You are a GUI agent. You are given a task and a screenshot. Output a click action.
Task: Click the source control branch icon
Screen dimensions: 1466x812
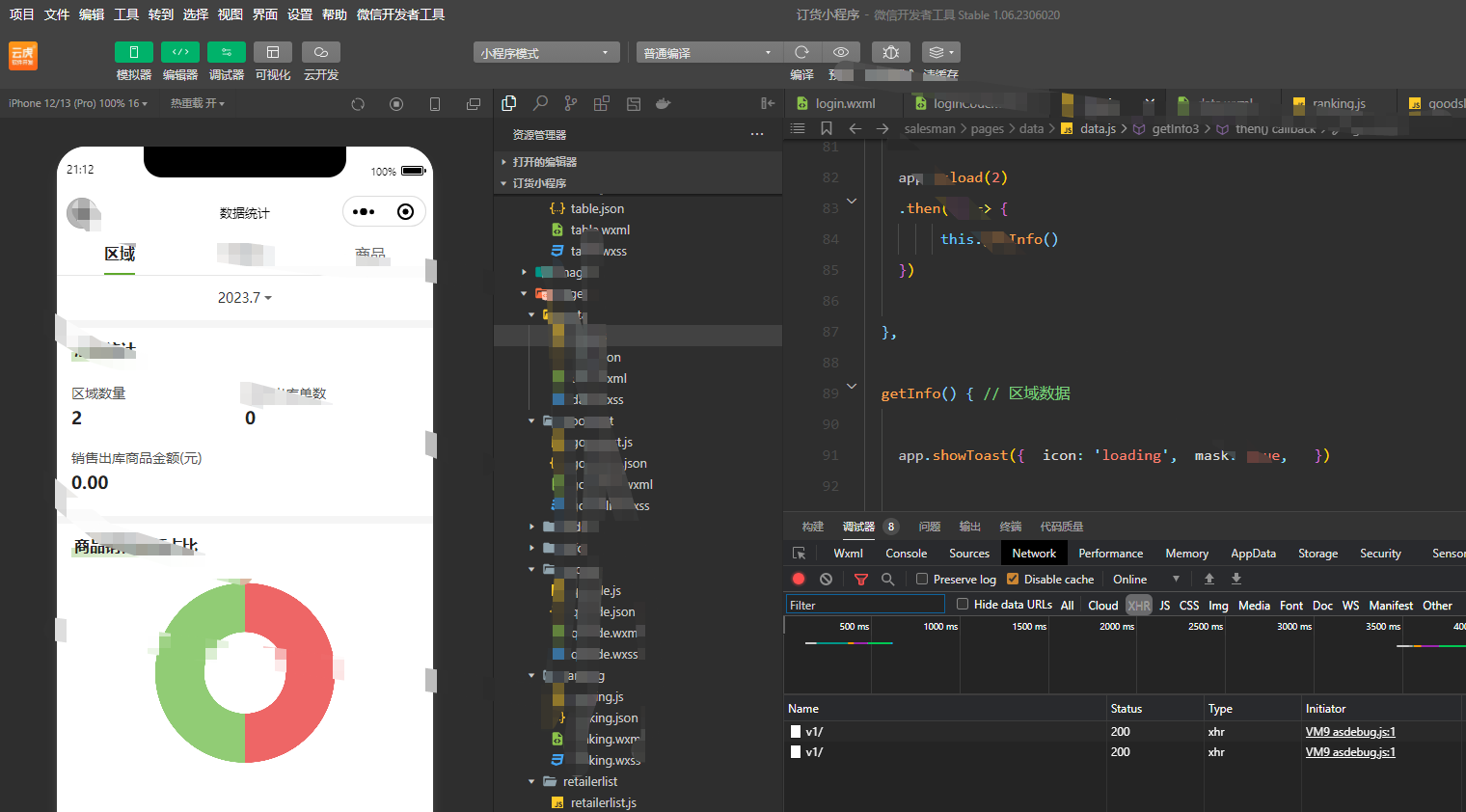point(571,103)
